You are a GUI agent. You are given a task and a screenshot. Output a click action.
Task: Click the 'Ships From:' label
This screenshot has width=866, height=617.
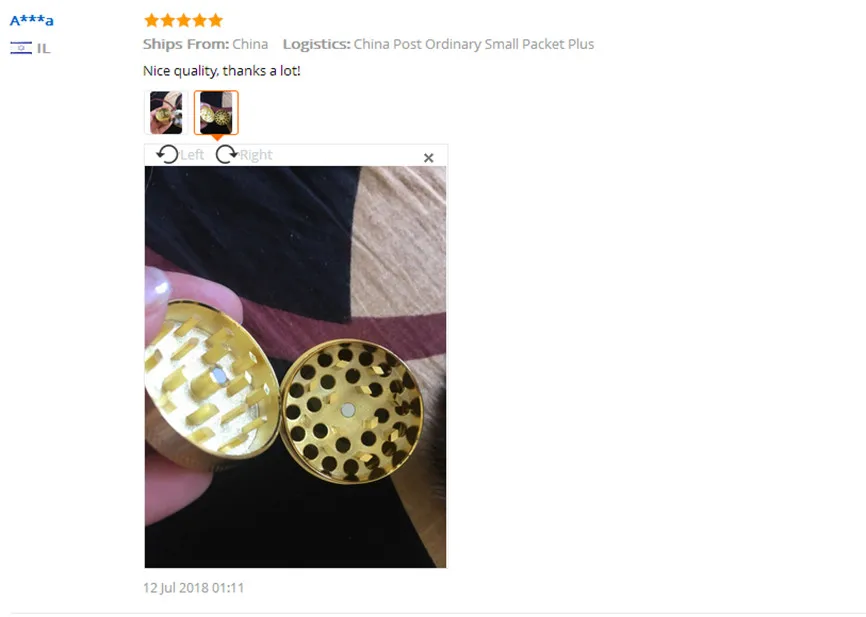[x=186, y=44]
